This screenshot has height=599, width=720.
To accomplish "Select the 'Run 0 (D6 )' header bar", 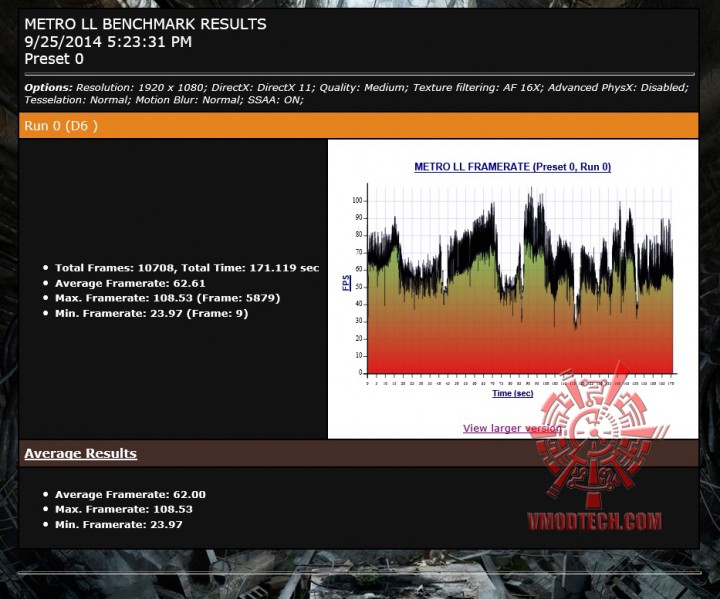I will click(x=359, y=125).
